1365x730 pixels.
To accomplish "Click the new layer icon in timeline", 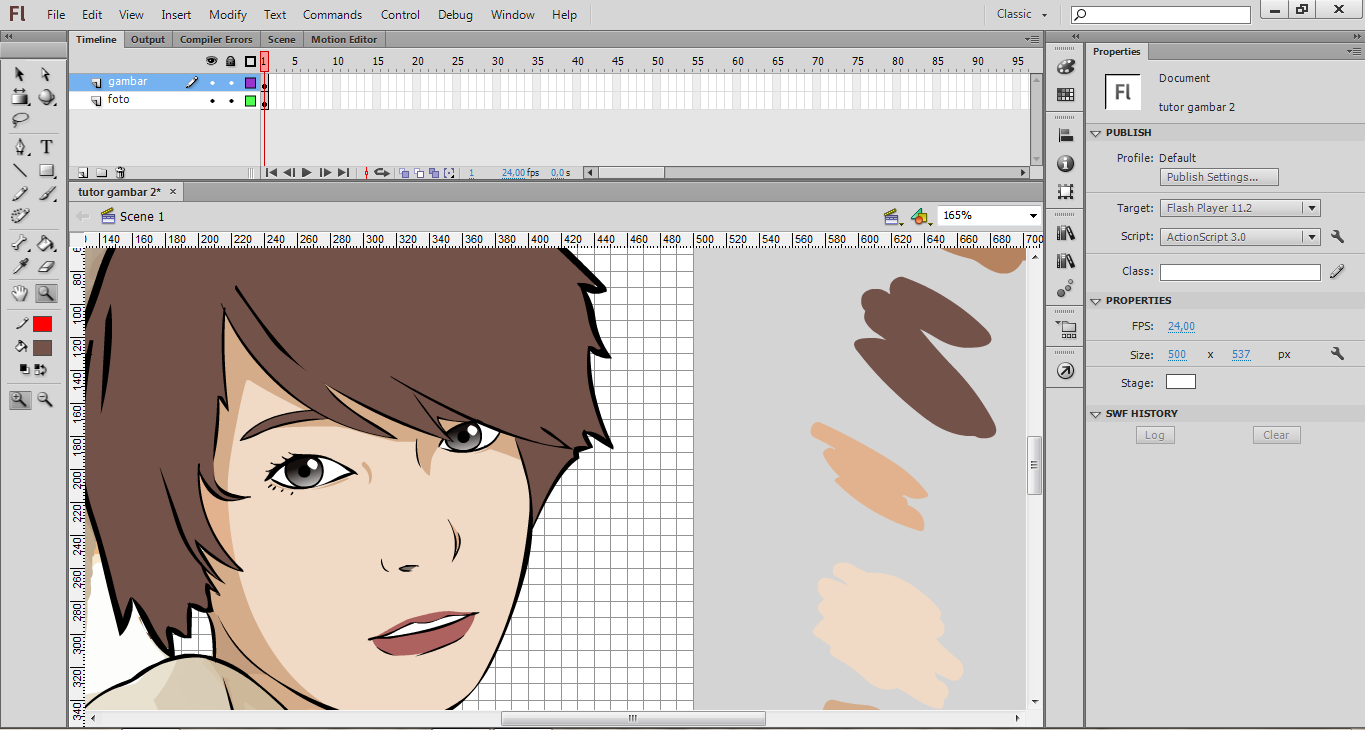I will click(84, 173).
